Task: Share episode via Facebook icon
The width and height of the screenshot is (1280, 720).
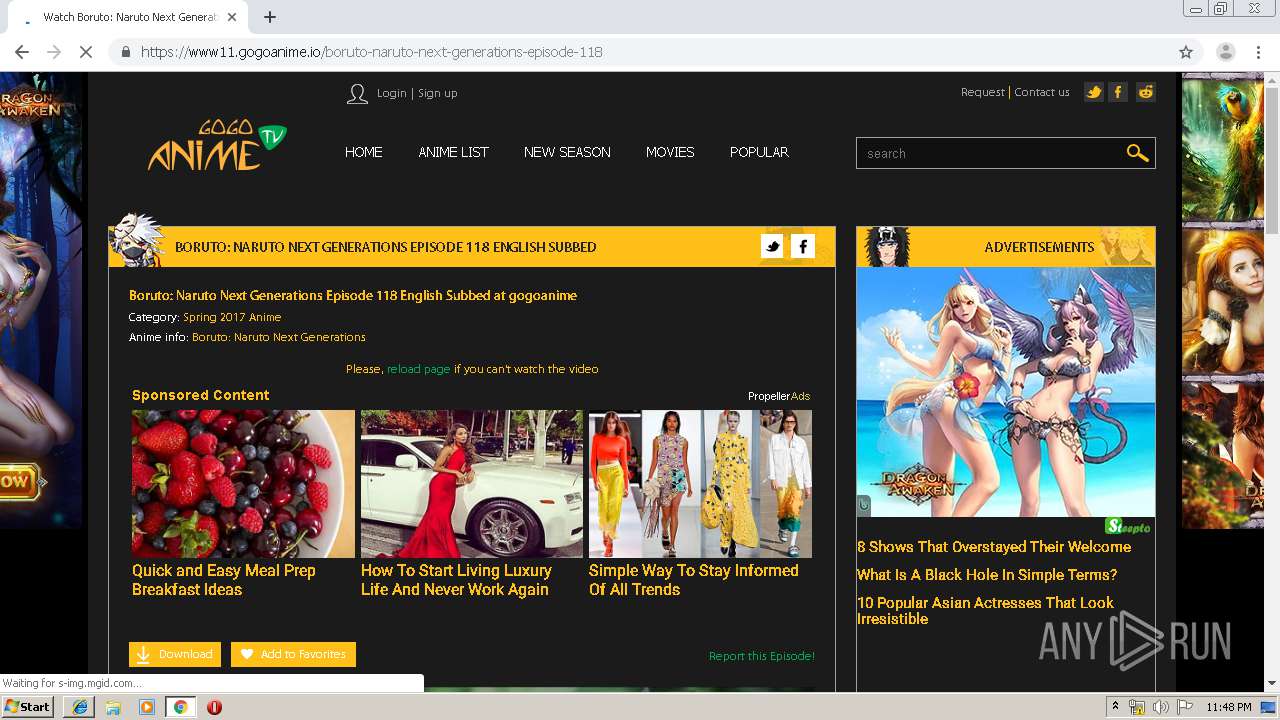Action: coord(803,246)
